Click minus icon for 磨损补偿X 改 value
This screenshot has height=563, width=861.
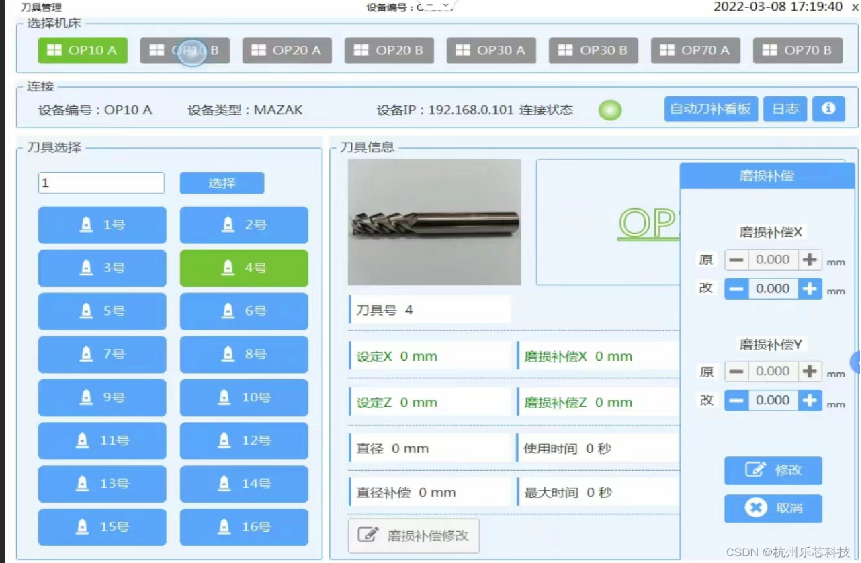pos(736,289)
